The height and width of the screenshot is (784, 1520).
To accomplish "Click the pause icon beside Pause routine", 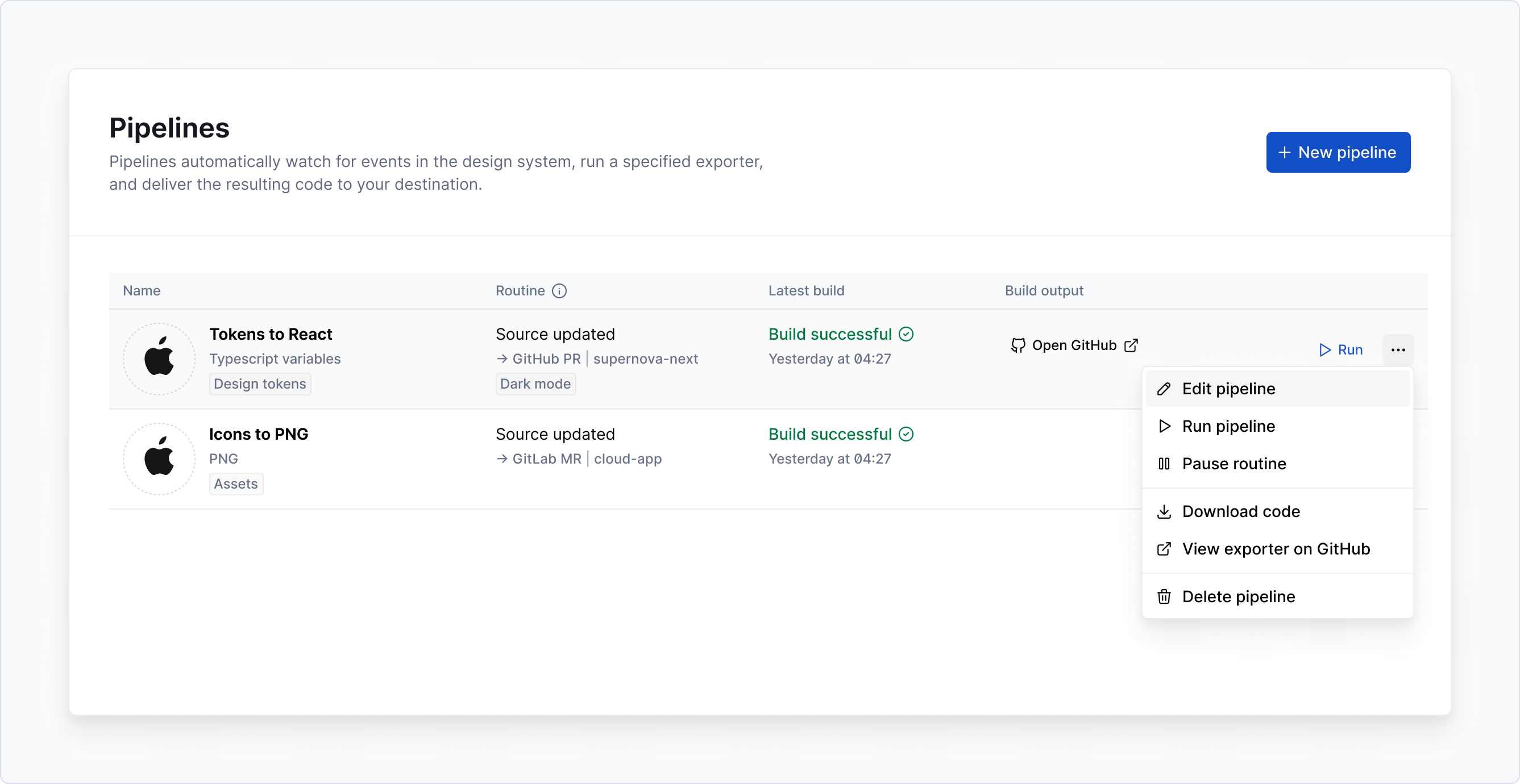I will 1164,464.
